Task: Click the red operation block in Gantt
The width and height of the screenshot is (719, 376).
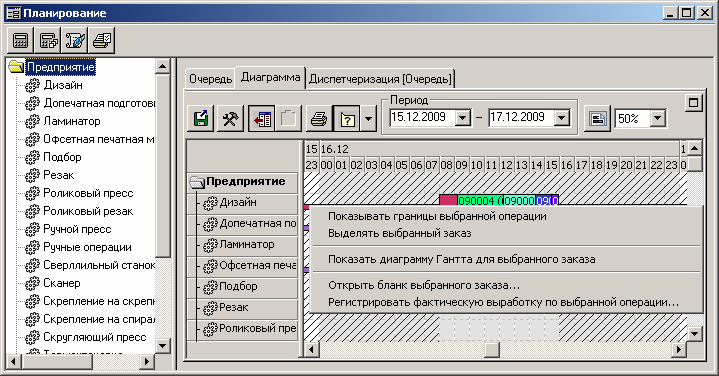Action: (x=448, y=200)
